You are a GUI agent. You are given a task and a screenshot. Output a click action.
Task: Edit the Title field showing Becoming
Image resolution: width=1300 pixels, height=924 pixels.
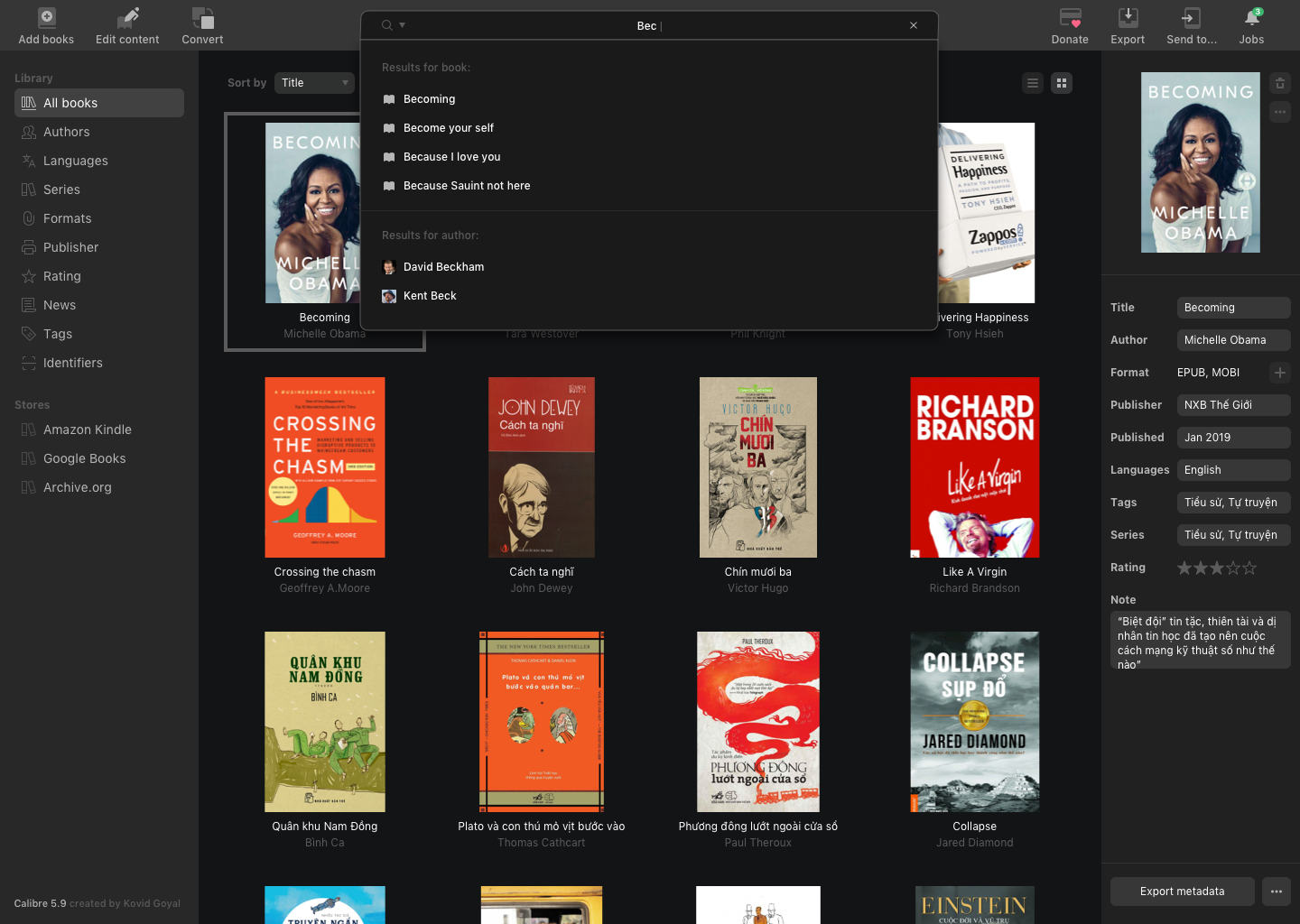(1234, 308)
